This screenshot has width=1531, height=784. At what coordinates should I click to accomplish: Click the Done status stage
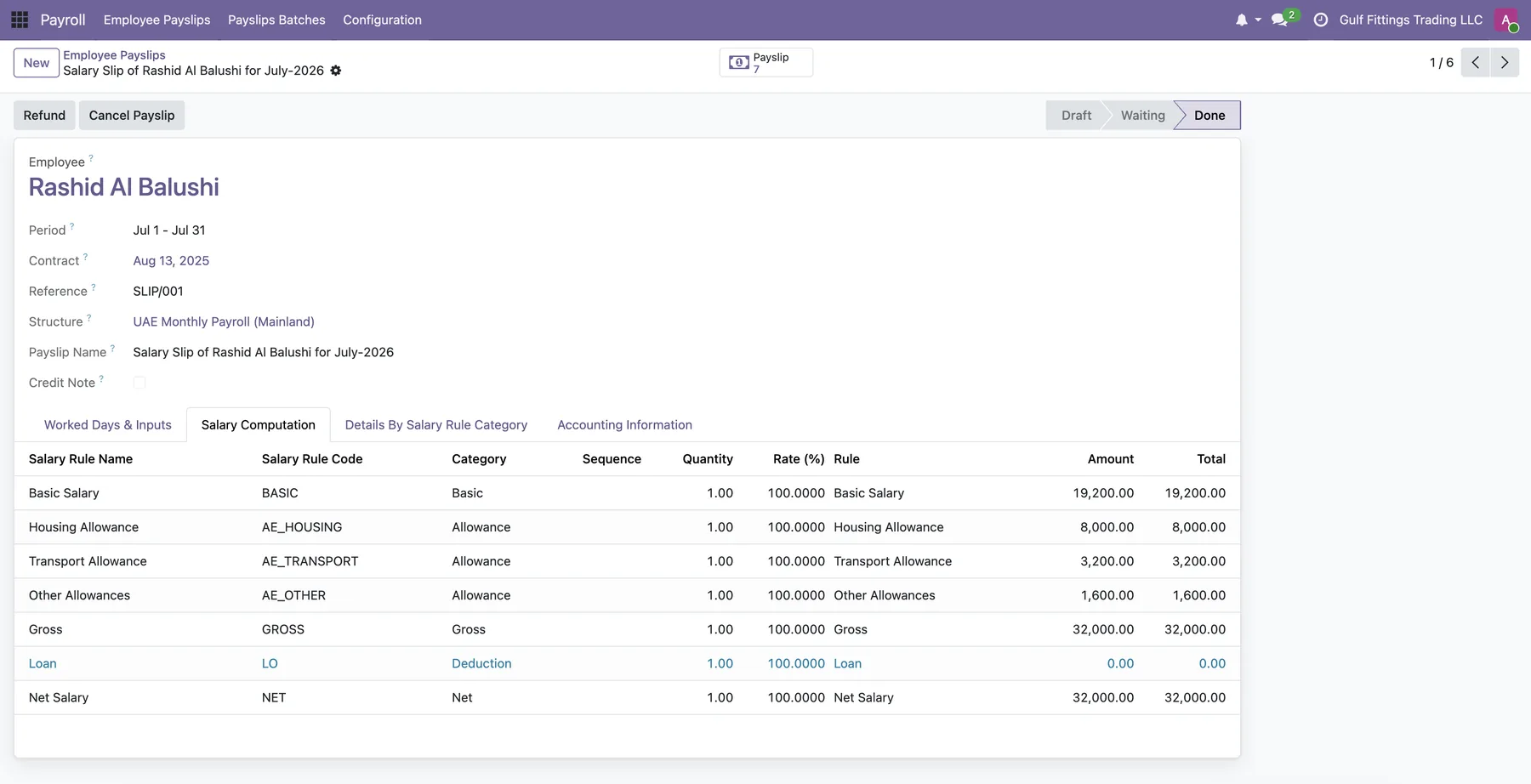pos(1209,116)
